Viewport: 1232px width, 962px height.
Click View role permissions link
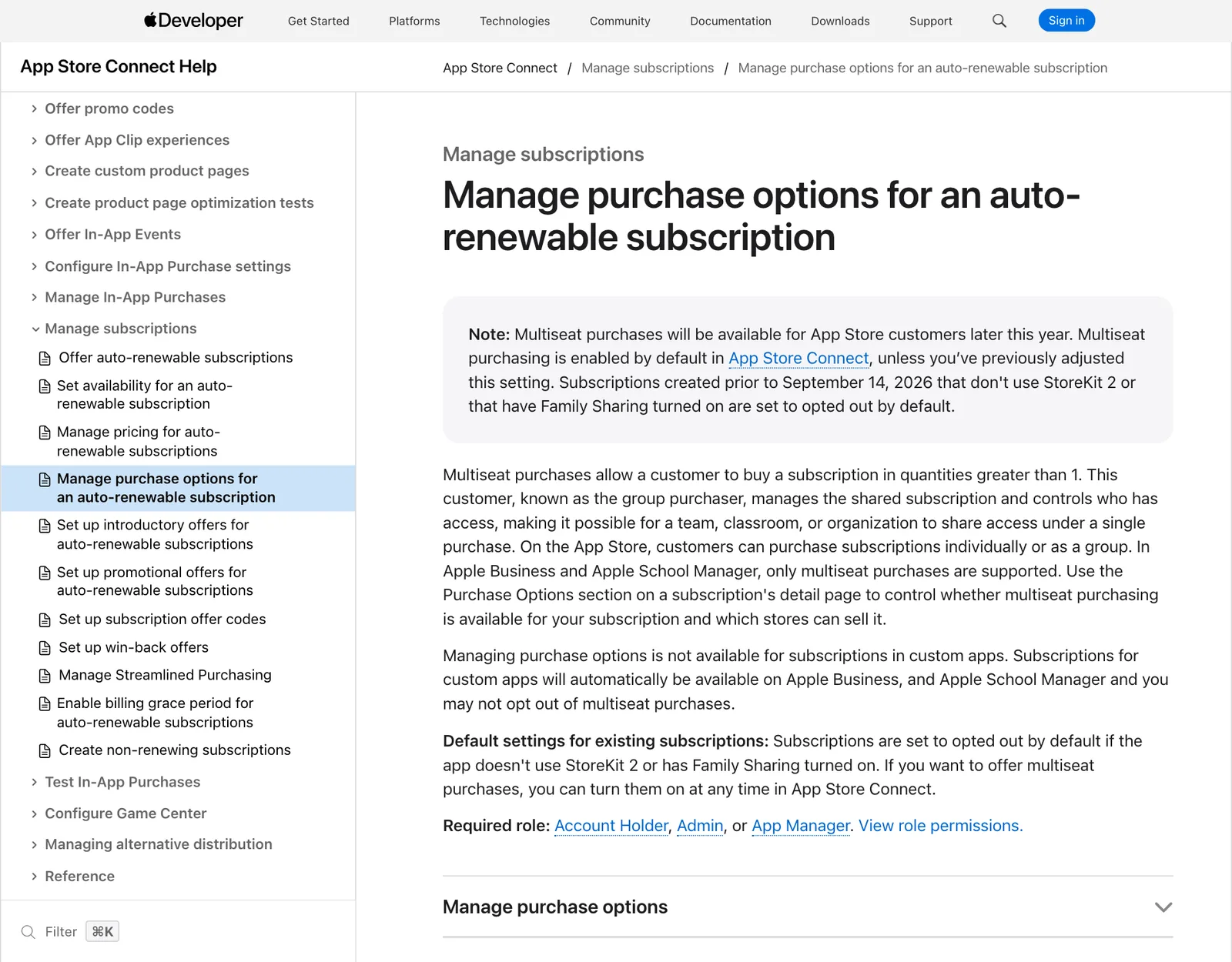(x=940, y=826)
